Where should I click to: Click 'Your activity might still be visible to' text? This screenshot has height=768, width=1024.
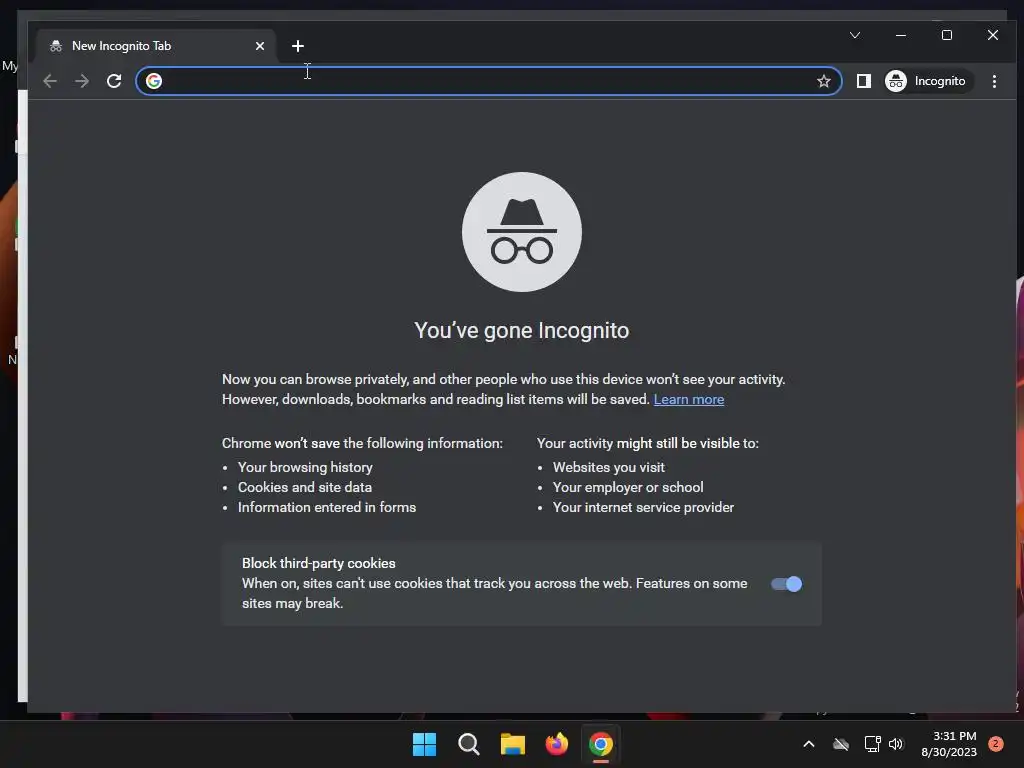[648, 443]
